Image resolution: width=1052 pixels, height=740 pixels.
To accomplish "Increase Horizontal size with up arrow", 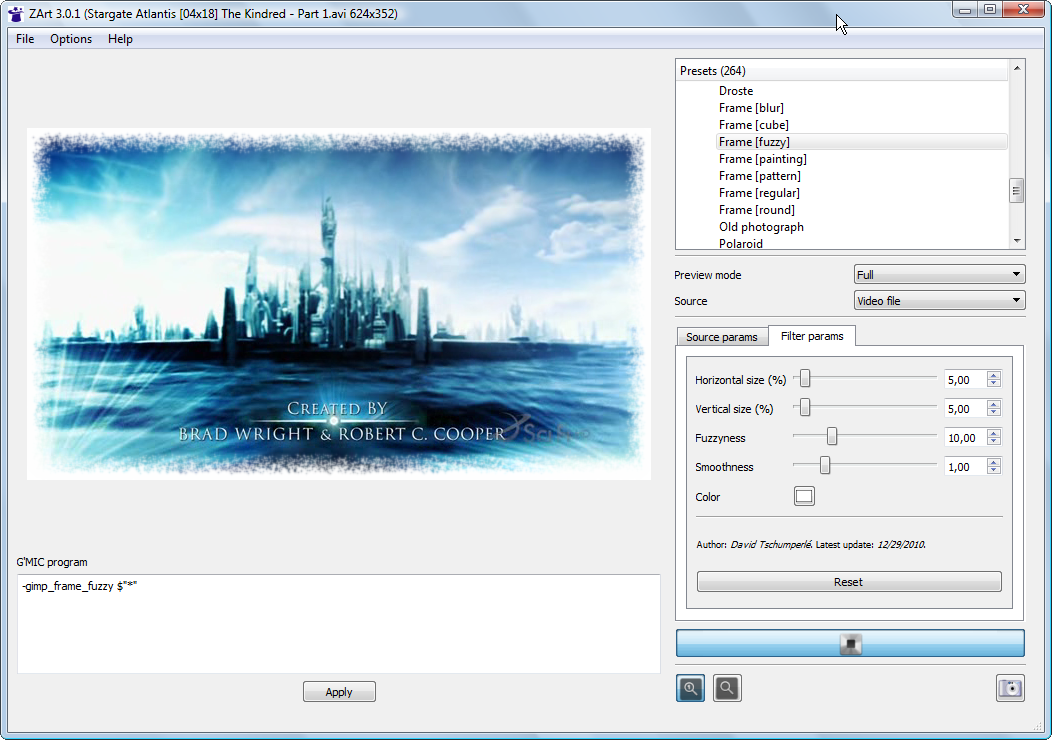I will [x=994, y=375].
